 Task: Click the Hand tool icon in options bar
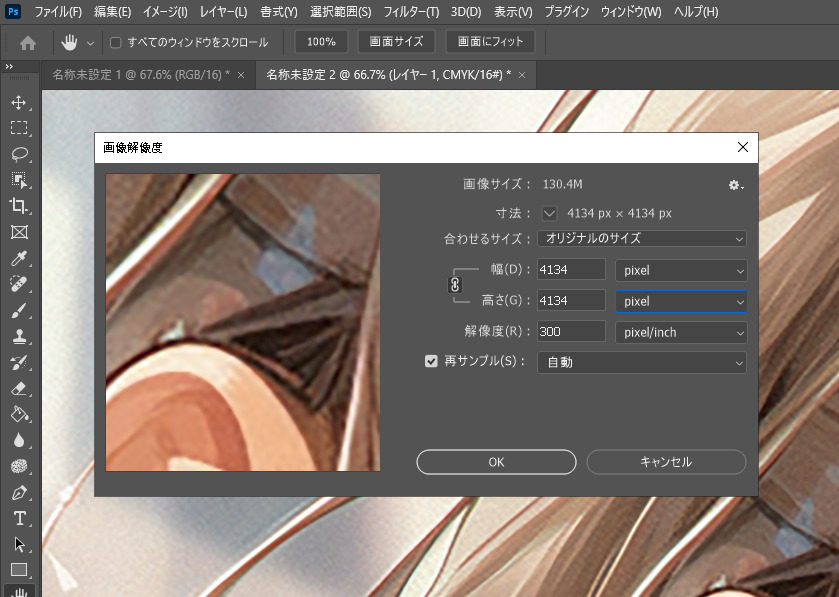pyautogui.click(x=68, y=42)
